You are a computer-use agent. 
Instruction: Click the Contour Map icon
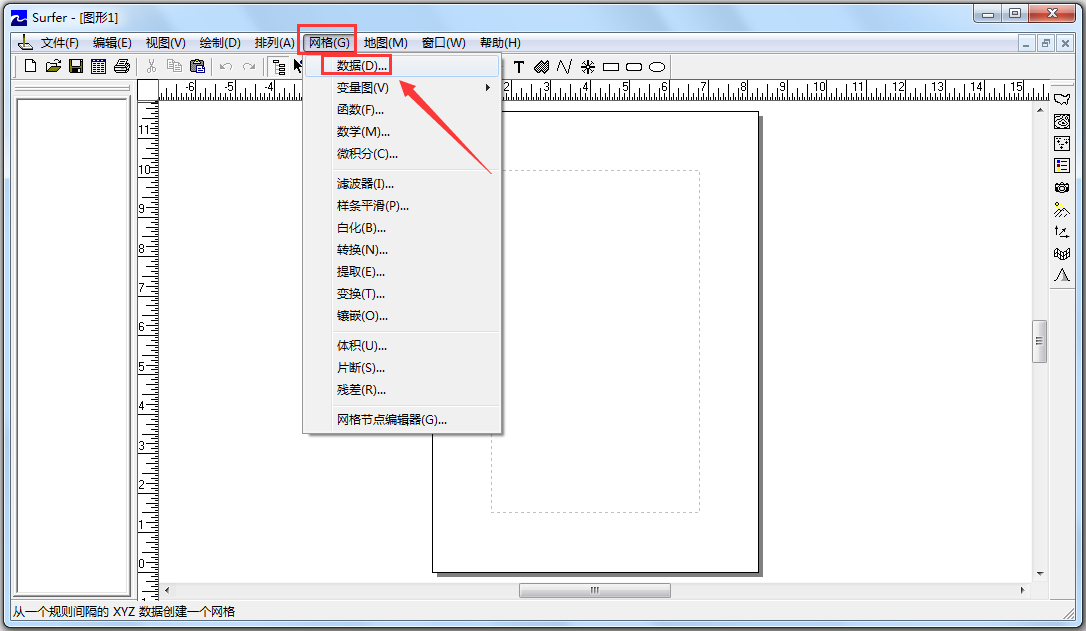[1062, 122]
